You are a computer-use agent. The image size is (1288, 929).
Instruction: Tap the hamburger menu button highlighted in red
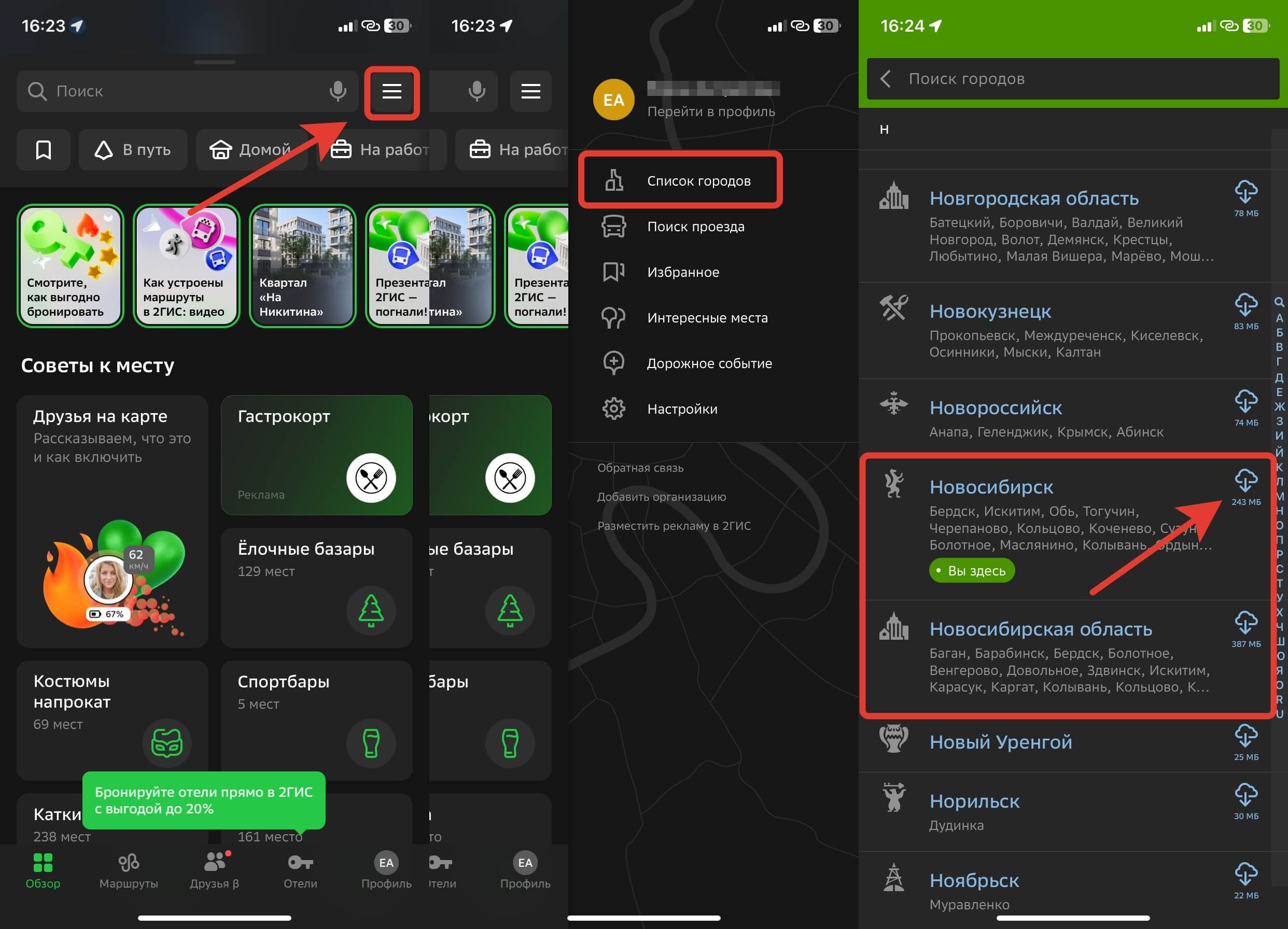point(391,91)
